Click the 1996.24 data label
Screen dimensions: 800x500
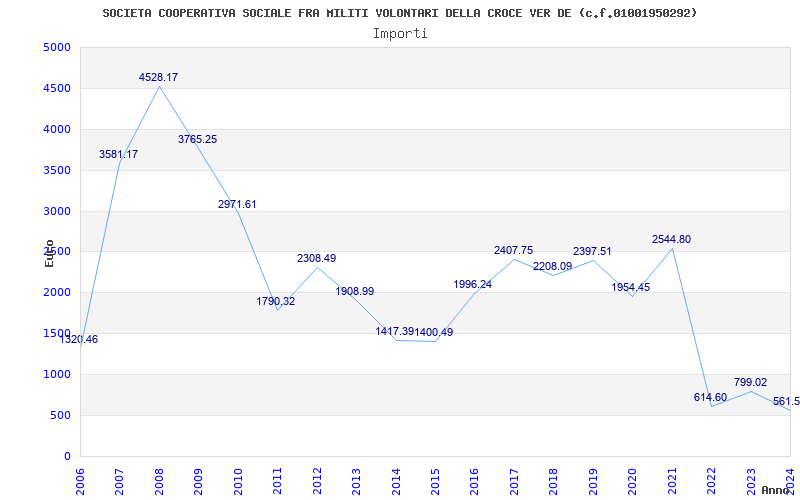tap(473, 285)
